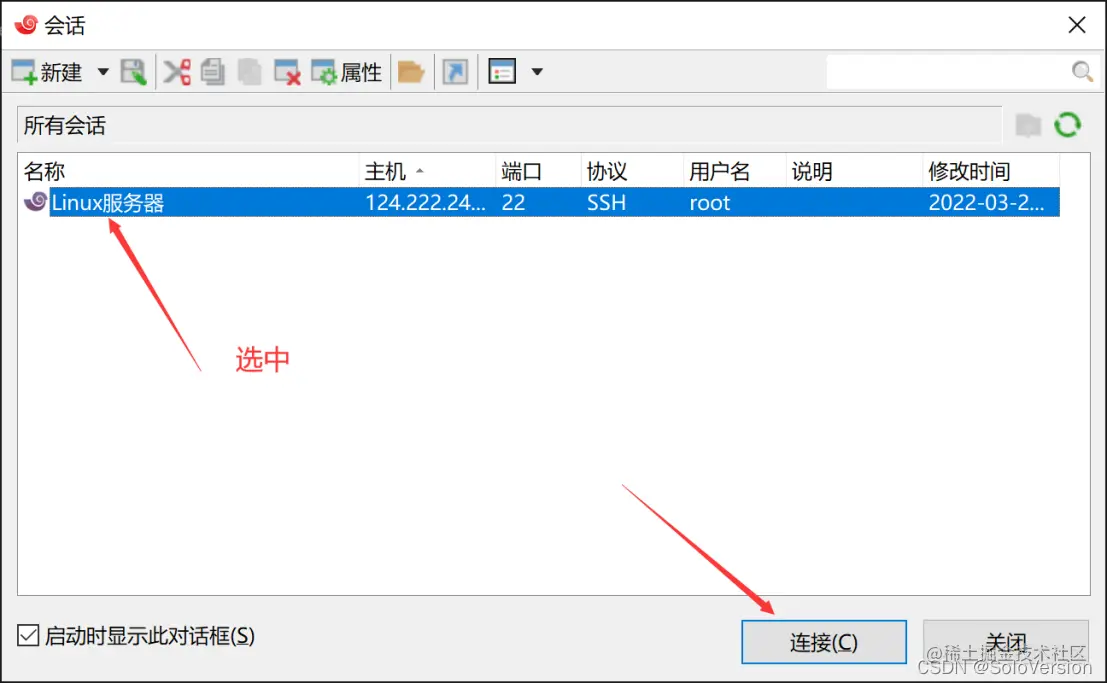The height and width of the screenshot is (684, 1107).
Task: Click the 端口 column header
Action: coord(513,170)
